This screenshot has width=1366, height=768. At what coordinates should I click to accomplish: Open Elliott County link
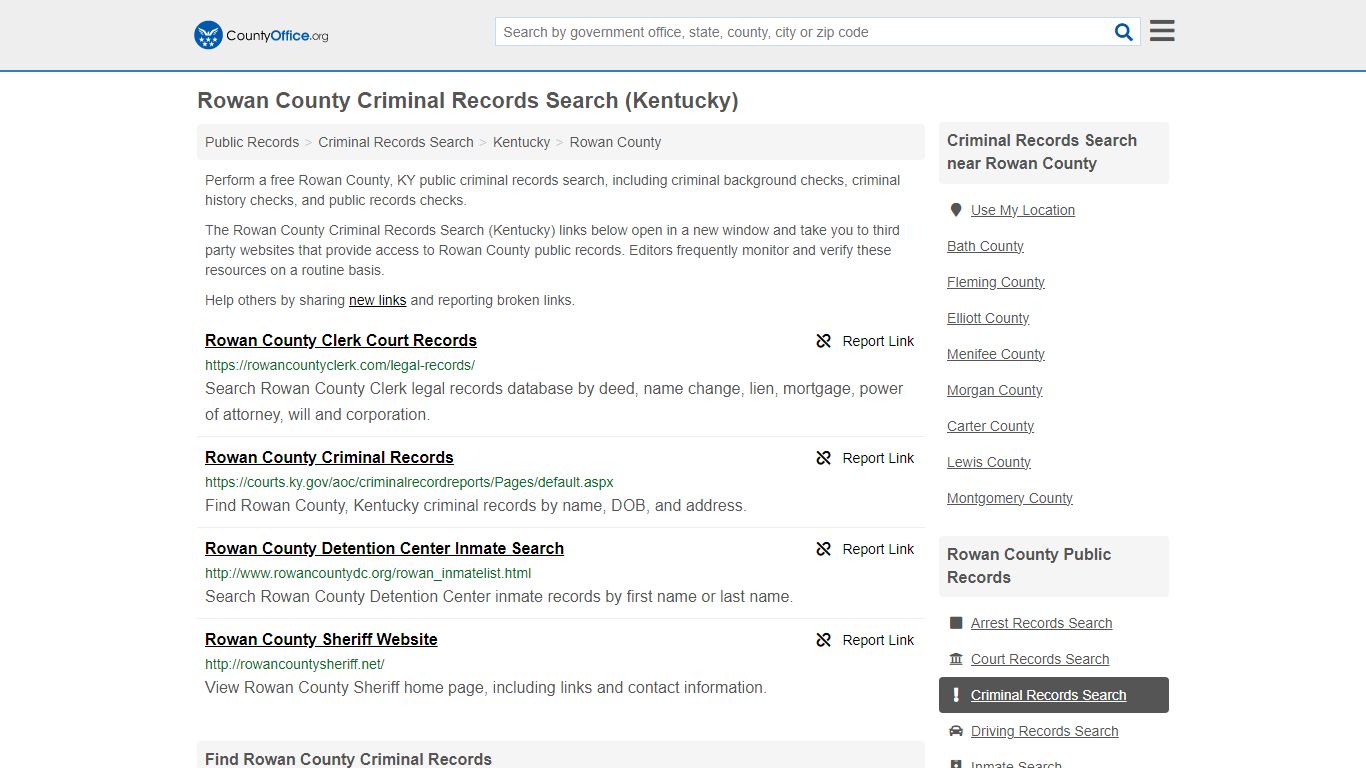[988, 318]
